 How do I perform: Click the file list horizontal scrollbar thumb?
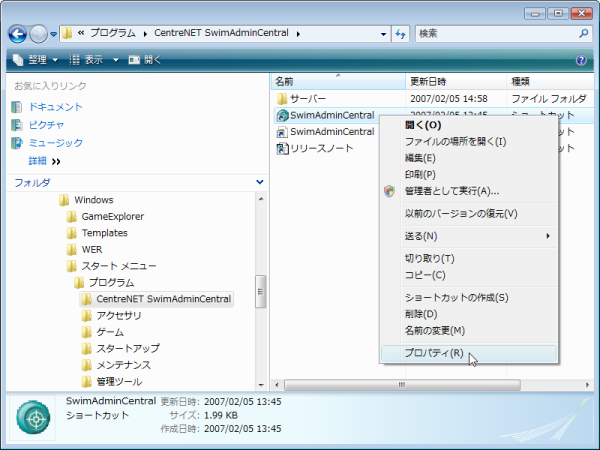[x=402, y=385]
